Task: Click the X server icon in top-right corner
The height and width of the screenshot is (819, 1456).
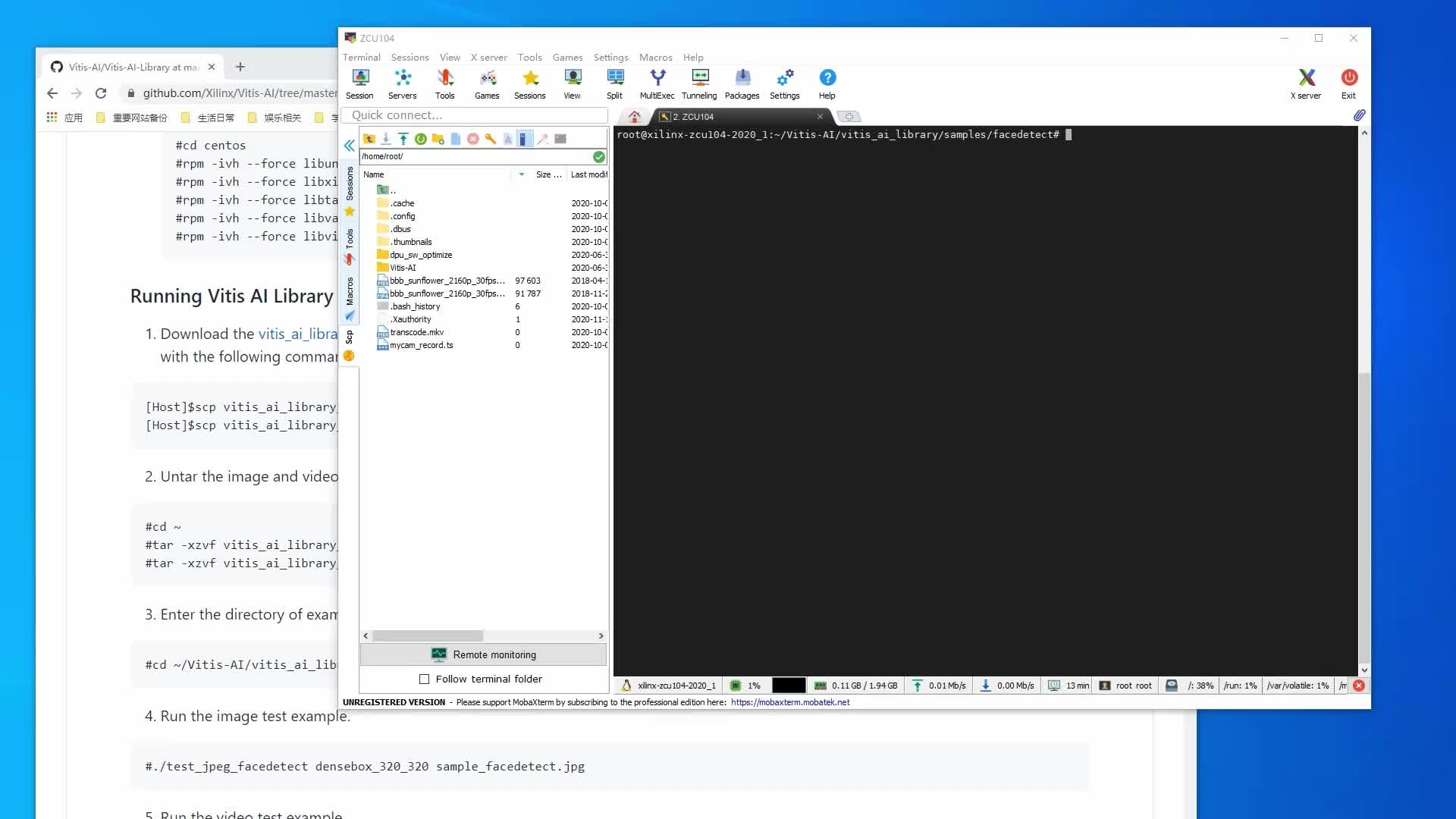Action: click(1307, 78)
